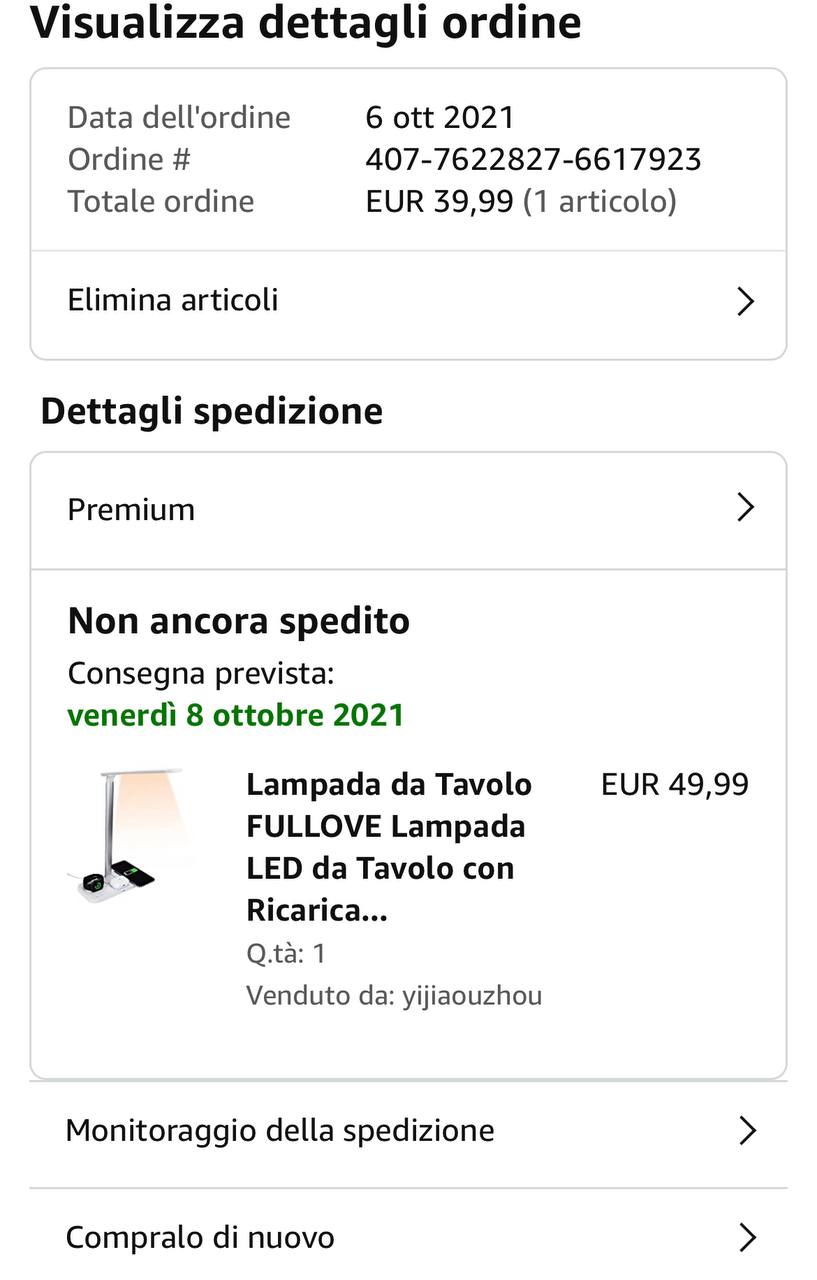Image resolution: width=817 pixels, height=1280 pixels.
Task: Tap Compralo di nuovo
Action: coord(200,1238)
